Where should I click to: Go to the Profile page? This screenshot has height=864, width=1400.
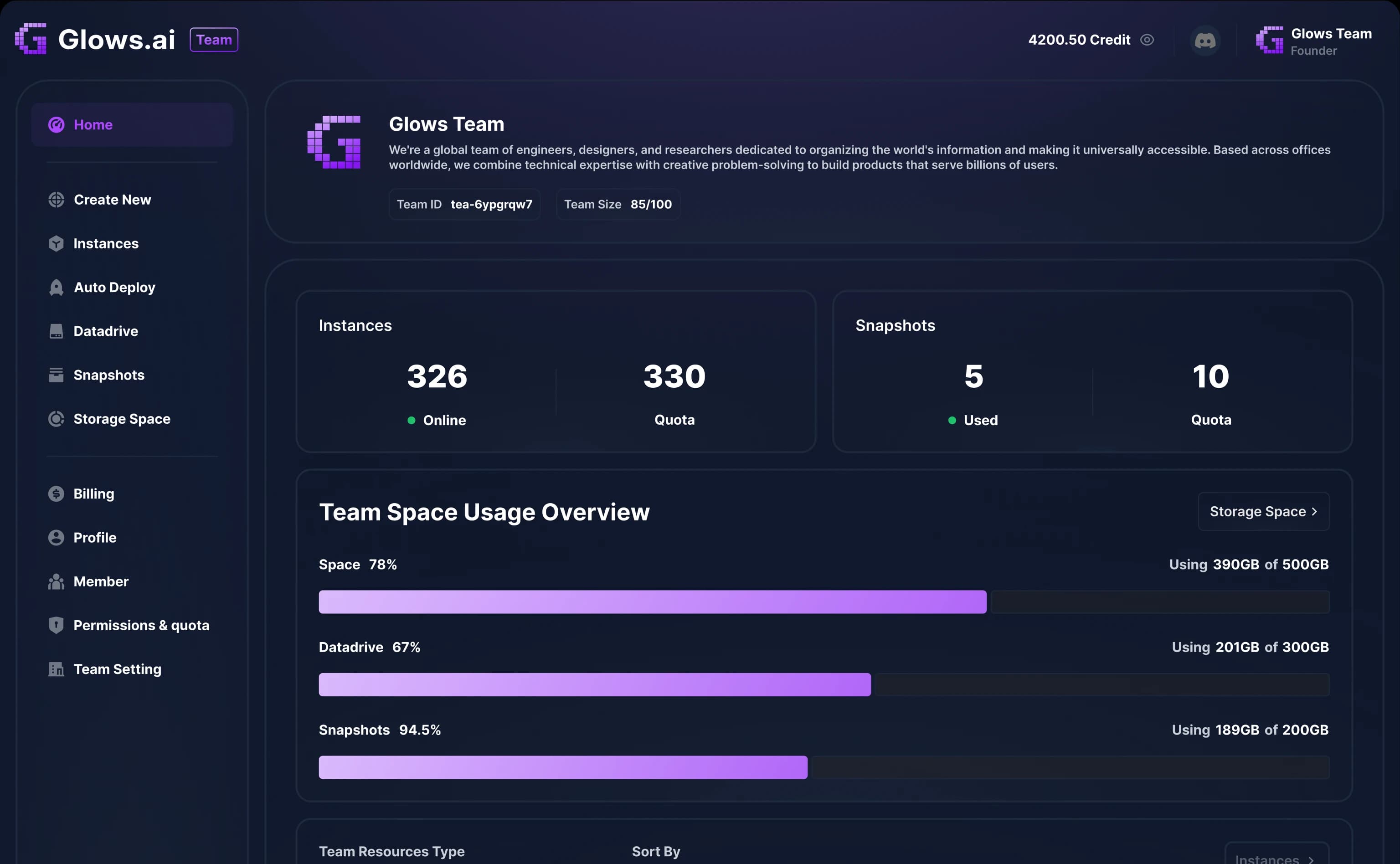132,538
